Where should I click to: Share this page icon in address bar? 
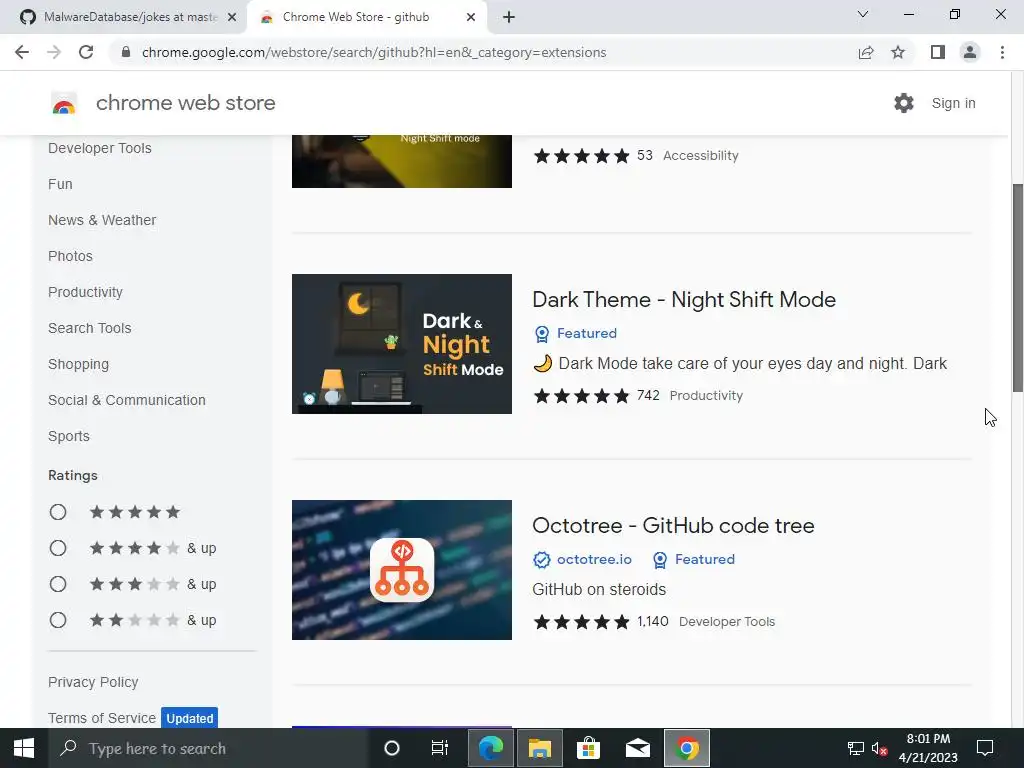866,52
